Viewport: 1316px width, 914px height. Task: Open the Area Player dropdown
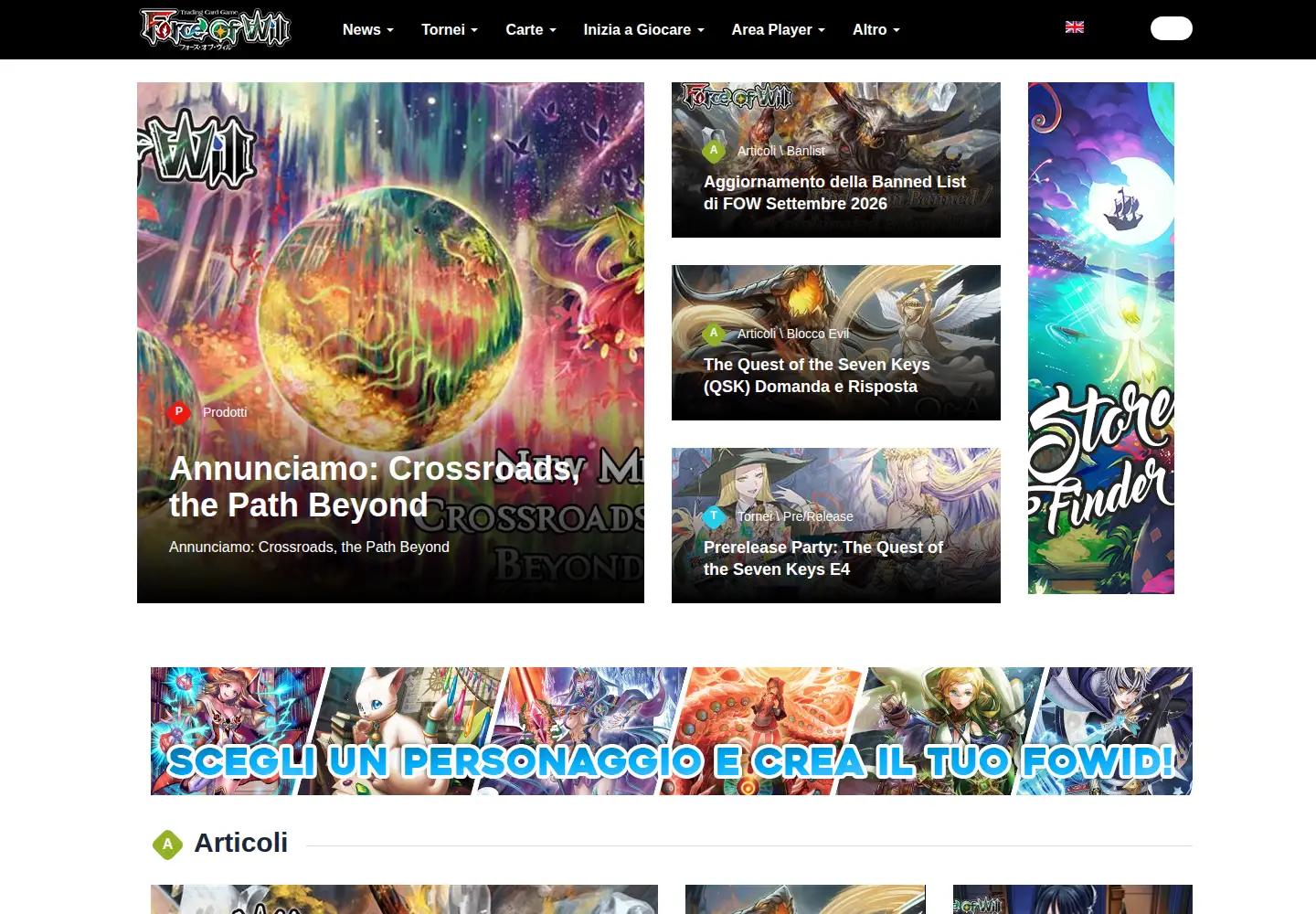point(779,29)
